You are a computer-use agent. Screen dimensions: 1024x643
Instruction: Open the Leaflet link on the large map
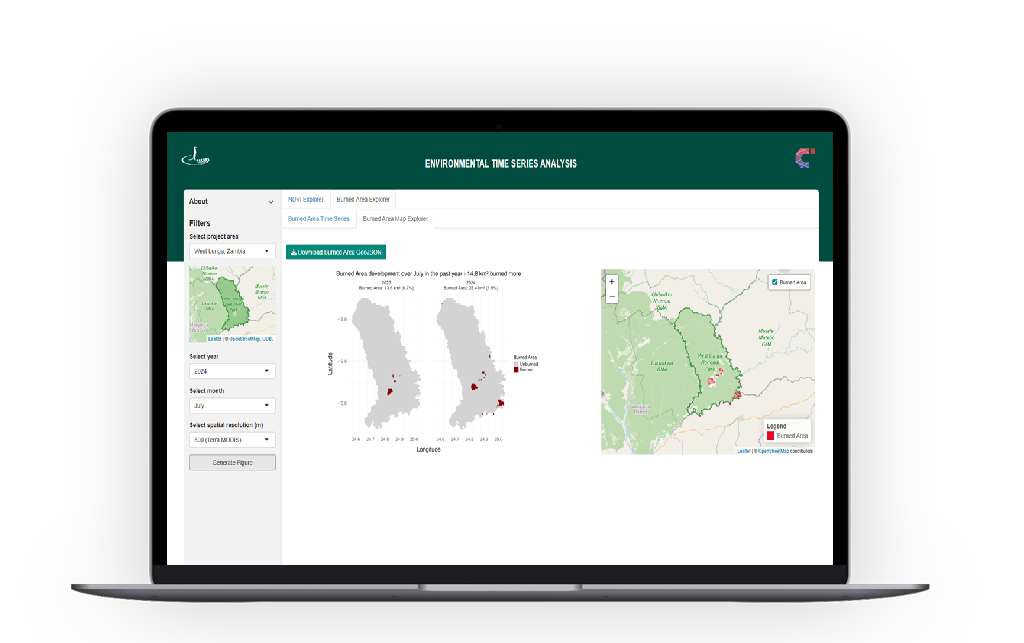[x=744, y=451]
